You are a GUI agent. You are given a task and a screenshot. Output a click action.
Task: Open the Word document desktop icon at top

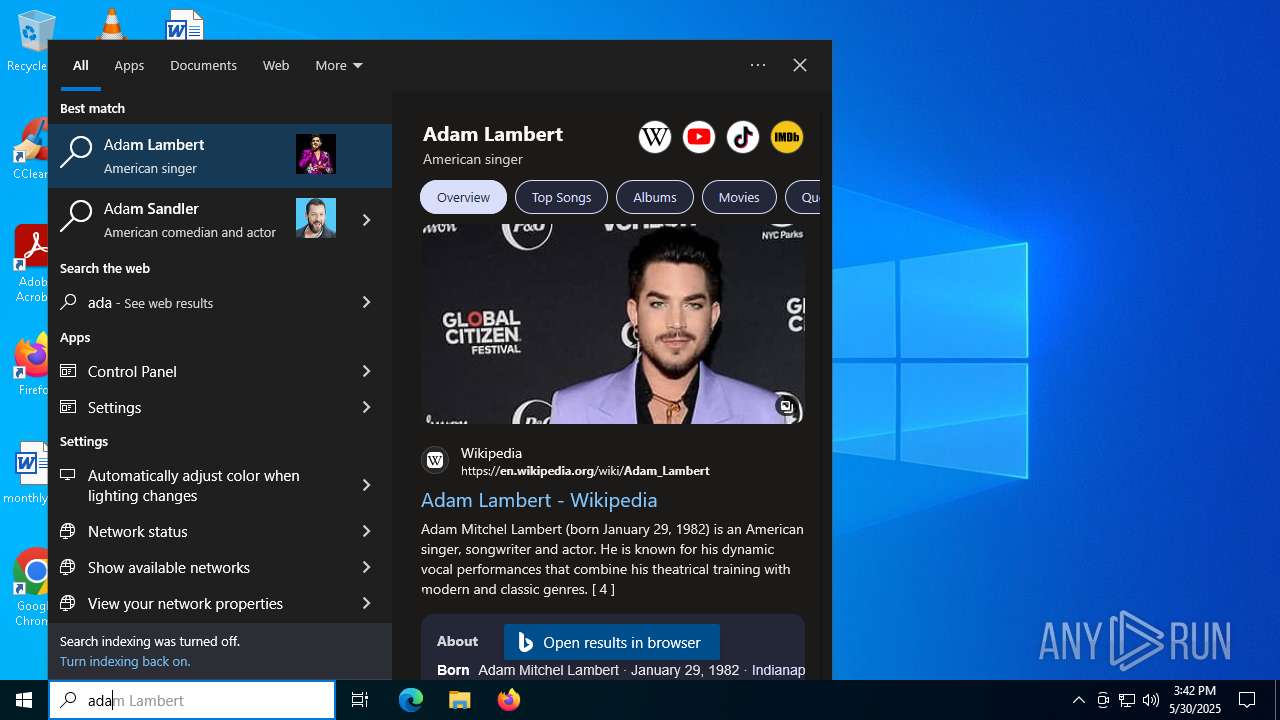[185, 25]
